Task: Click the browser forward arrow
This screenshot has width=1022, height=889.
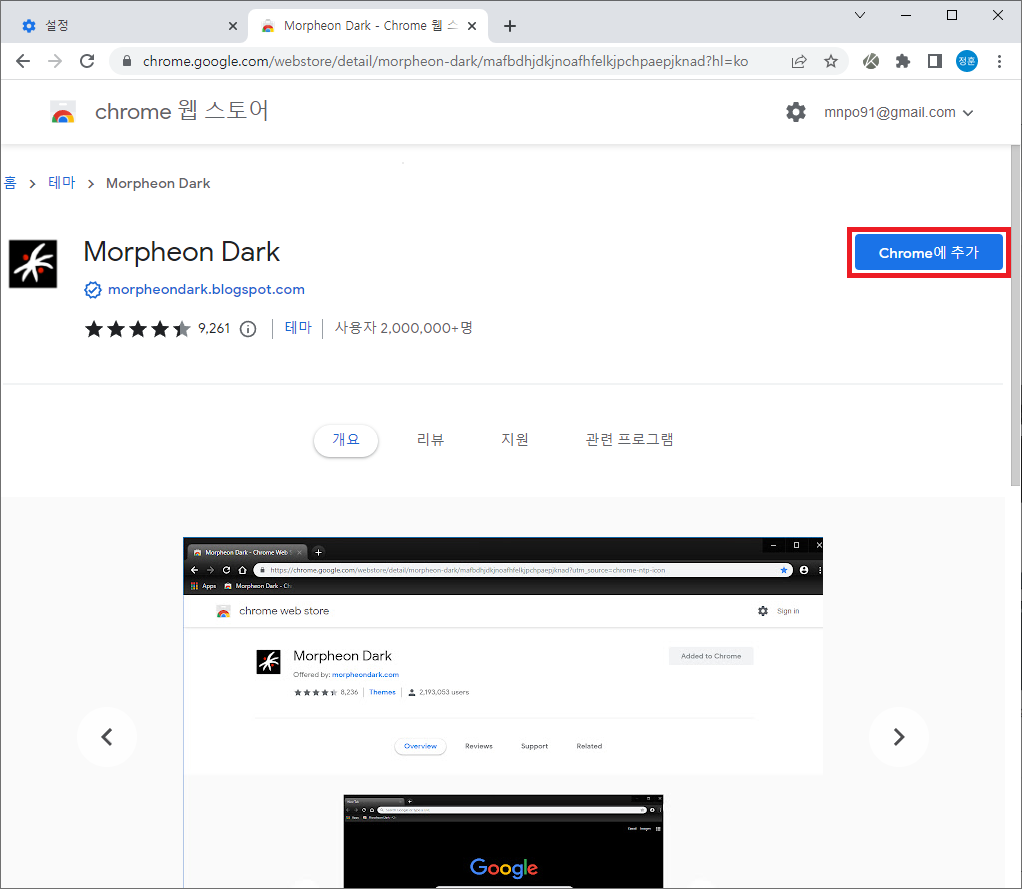Action: (x=55, y=61)
